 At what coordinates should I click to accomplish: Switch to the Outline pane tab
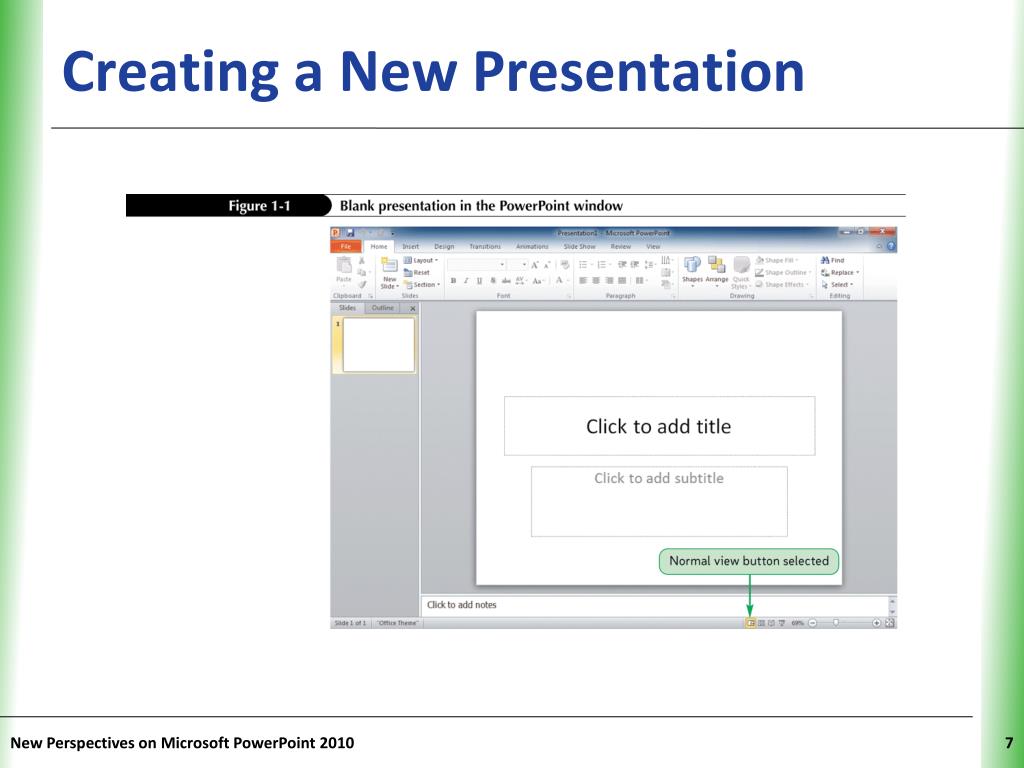(383, 308)
